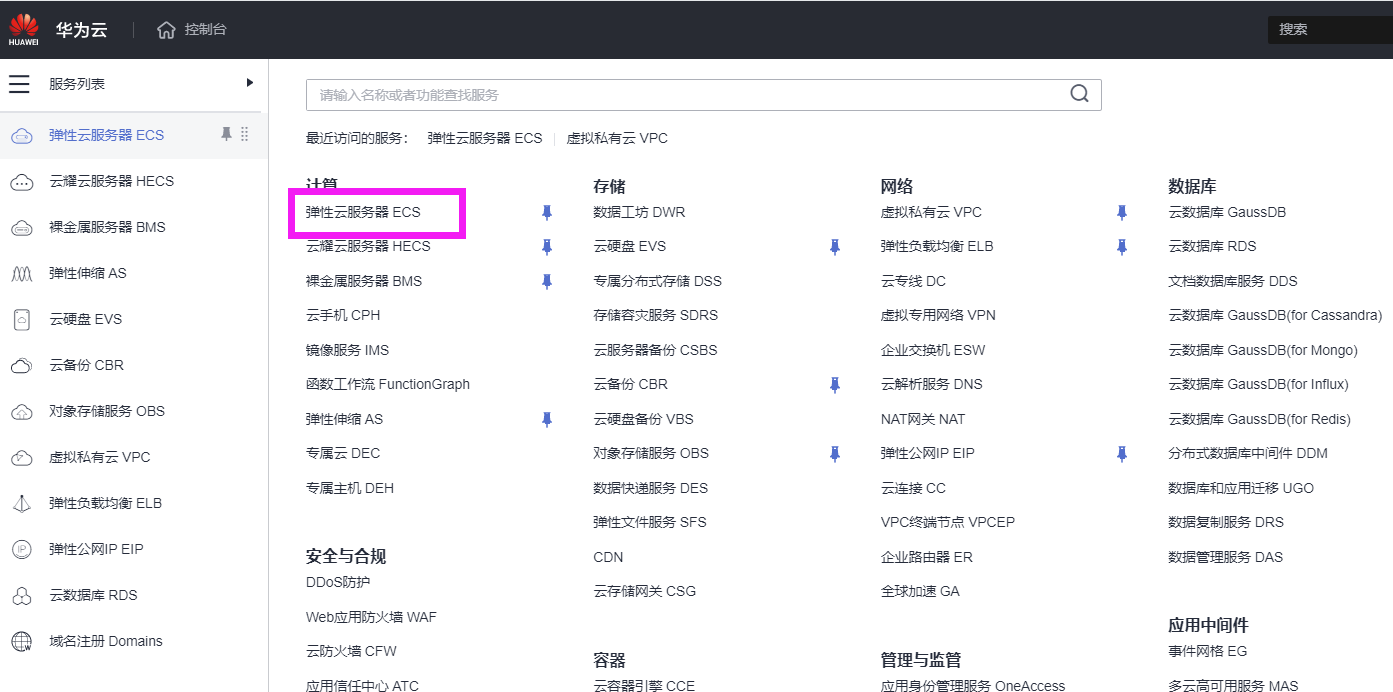
Task: Open DDoS防护 security service
Action: point(338,582)
